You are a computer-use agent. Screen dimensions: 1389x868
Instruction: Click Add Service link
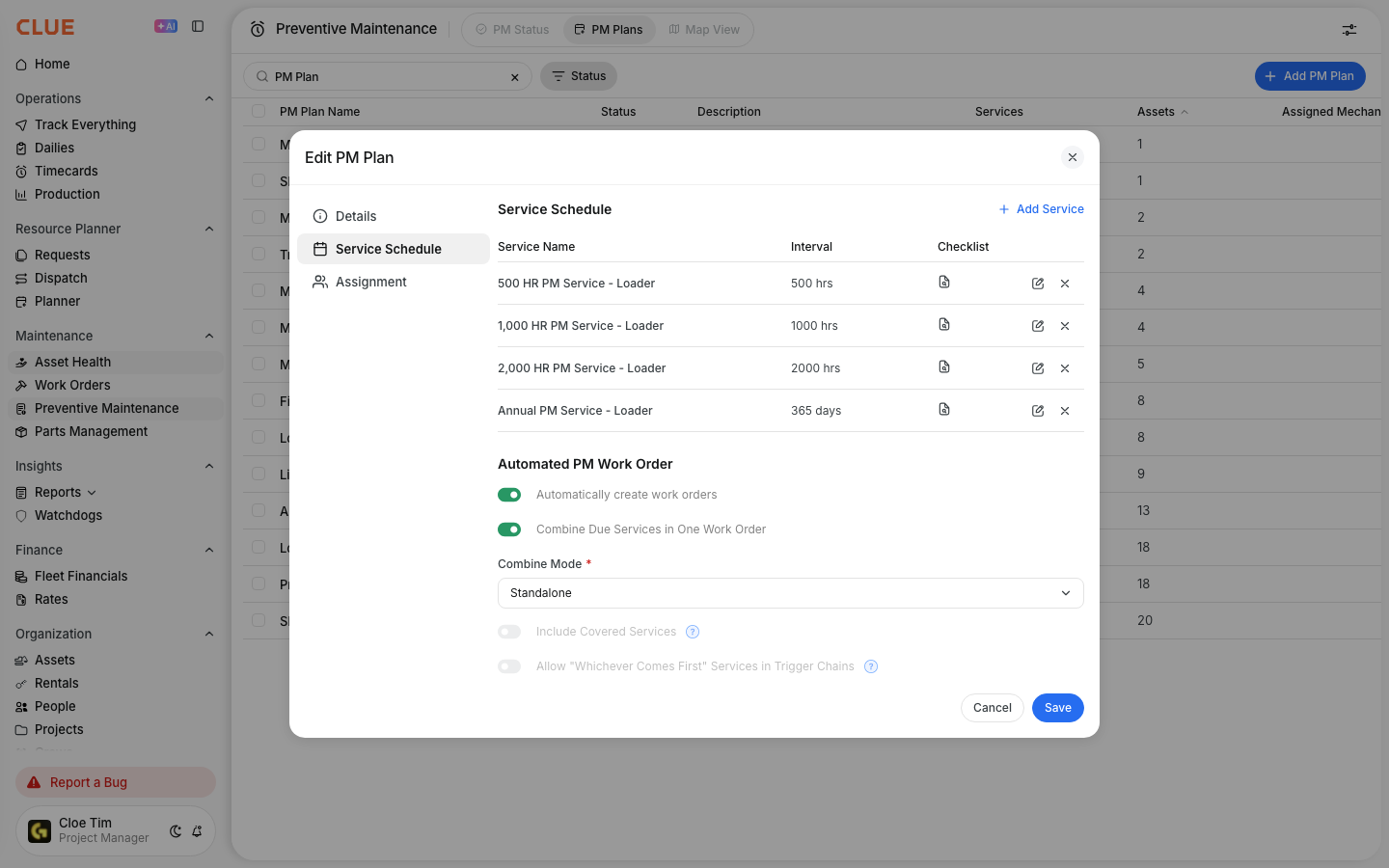[x=1041, y=209]
